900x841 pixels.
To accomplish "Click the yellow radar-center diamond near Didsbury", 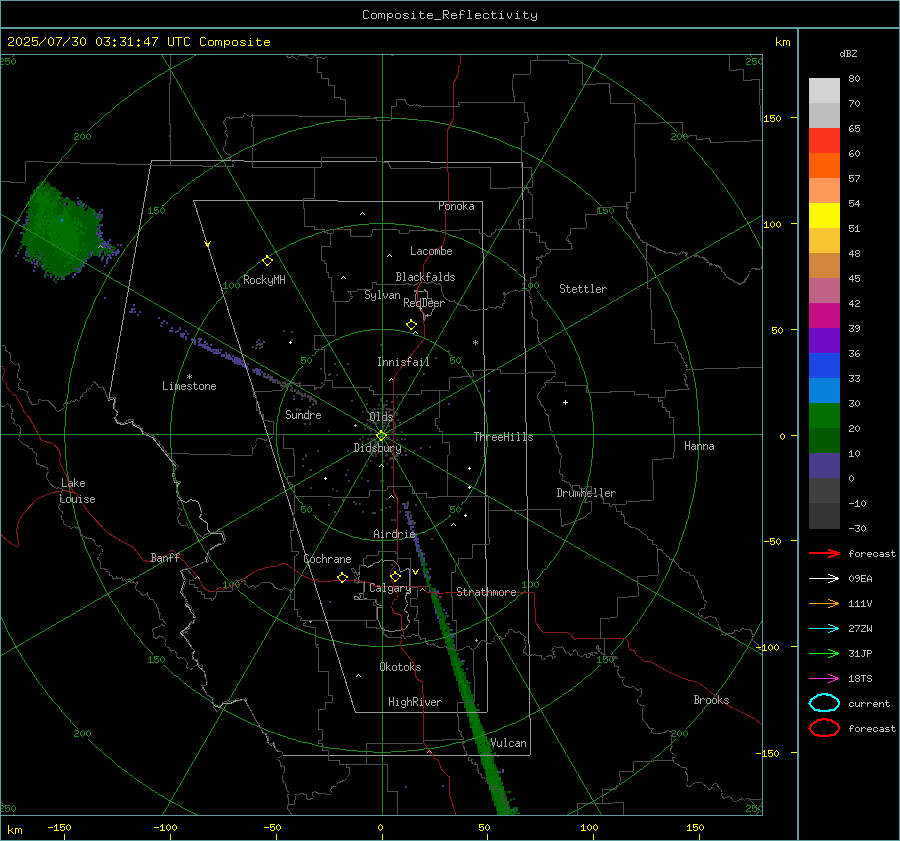I will (x=381, y=436).
